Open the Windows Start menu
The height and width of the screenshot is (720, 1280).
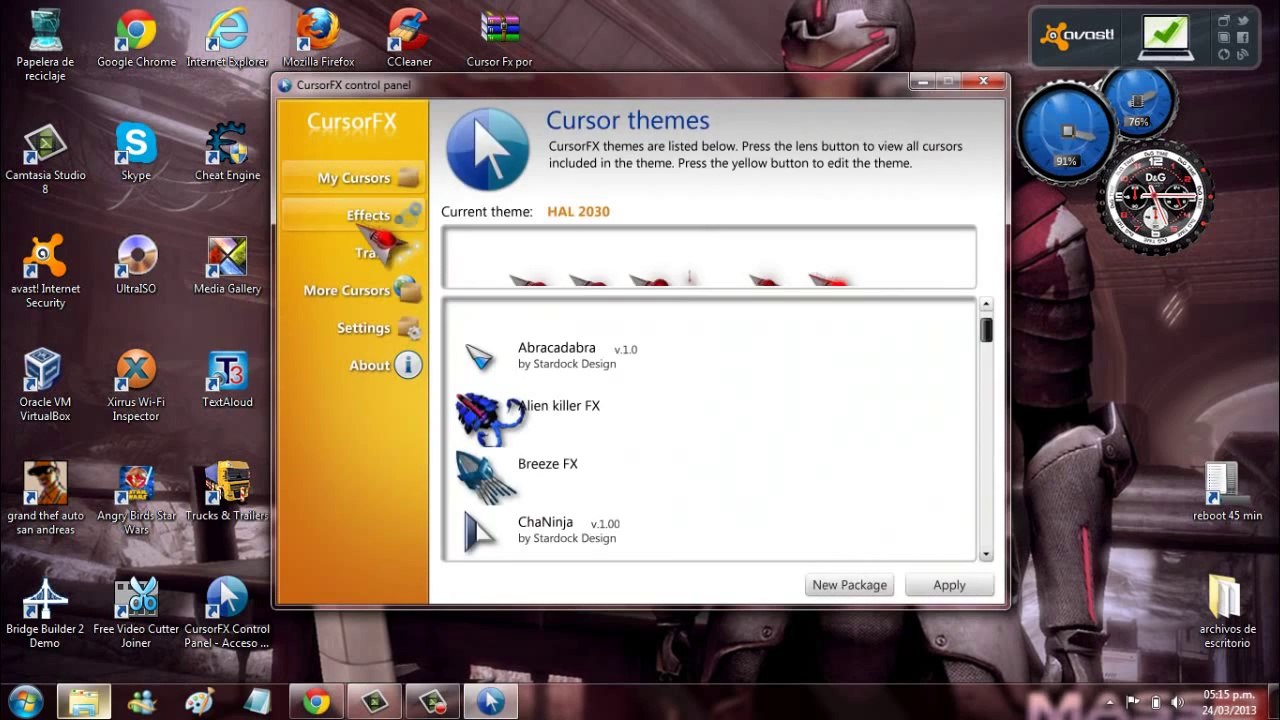[25, 701]
